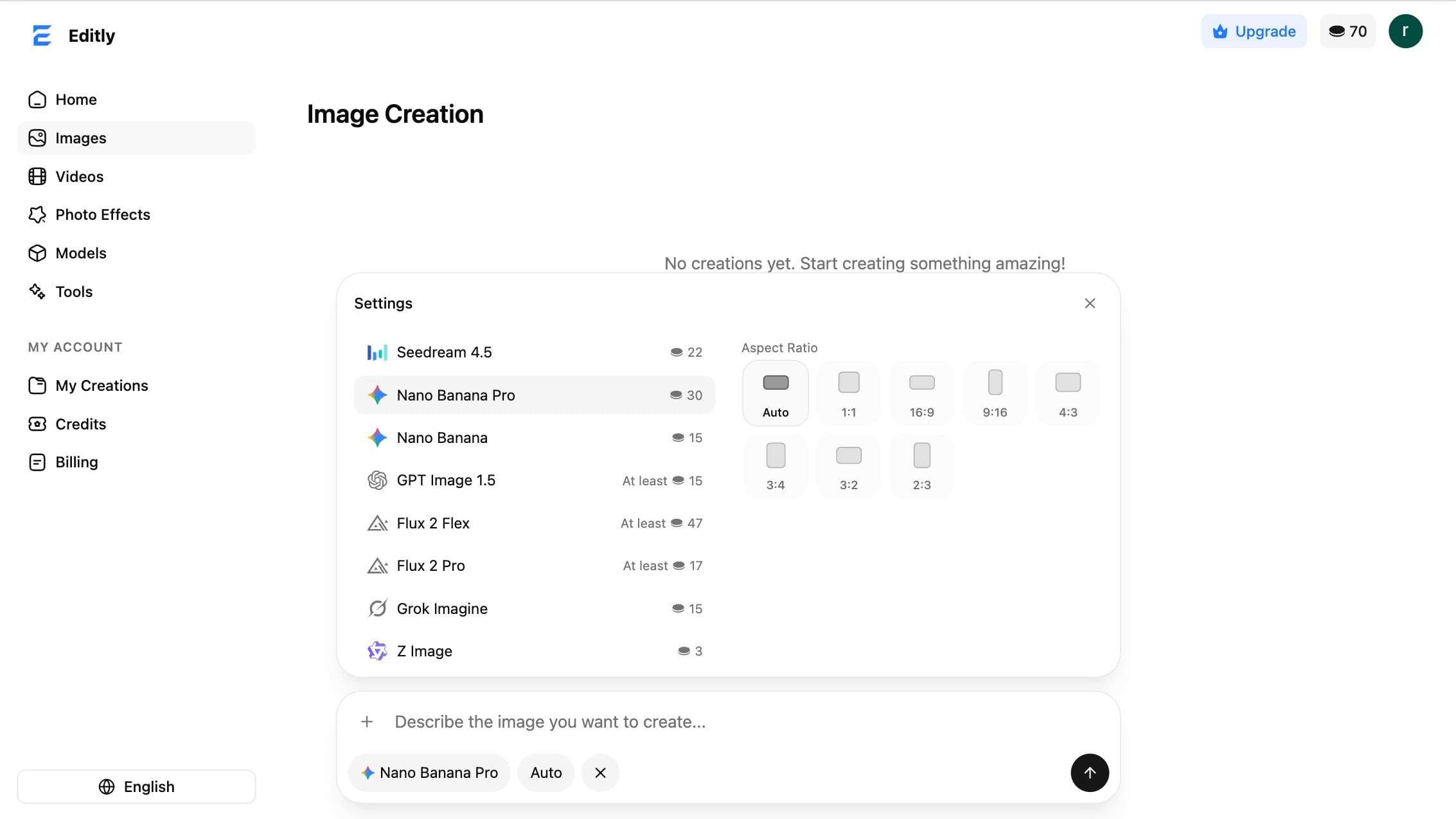Select the 16:9 aspect ratio option

tap(921, 393)
